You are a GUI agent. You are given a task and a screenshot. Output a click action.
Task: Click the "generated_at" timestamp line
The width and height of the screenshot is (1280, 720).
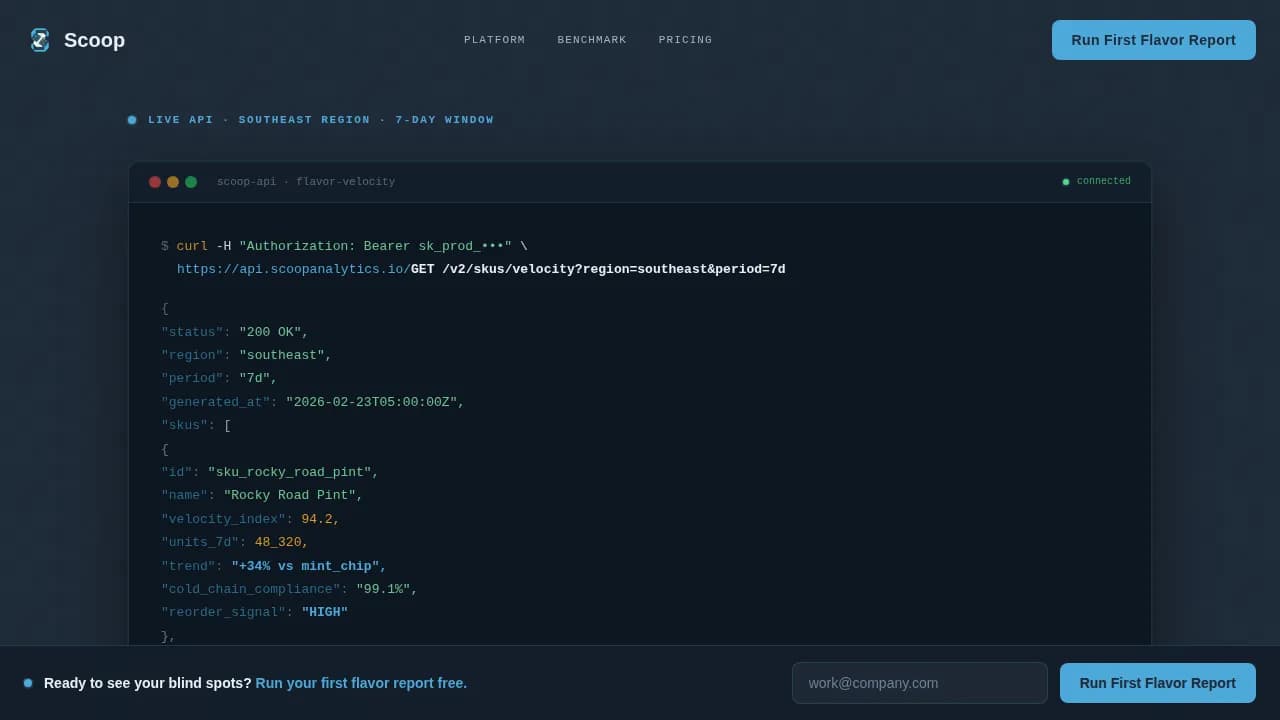(x=313, y=402)
